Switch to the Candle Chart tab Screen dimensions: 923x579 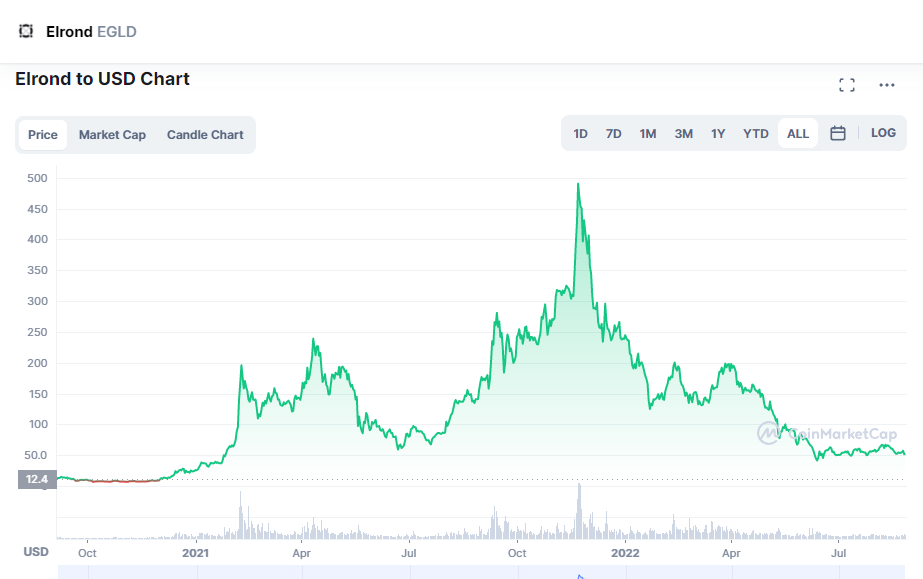[205, 135]
